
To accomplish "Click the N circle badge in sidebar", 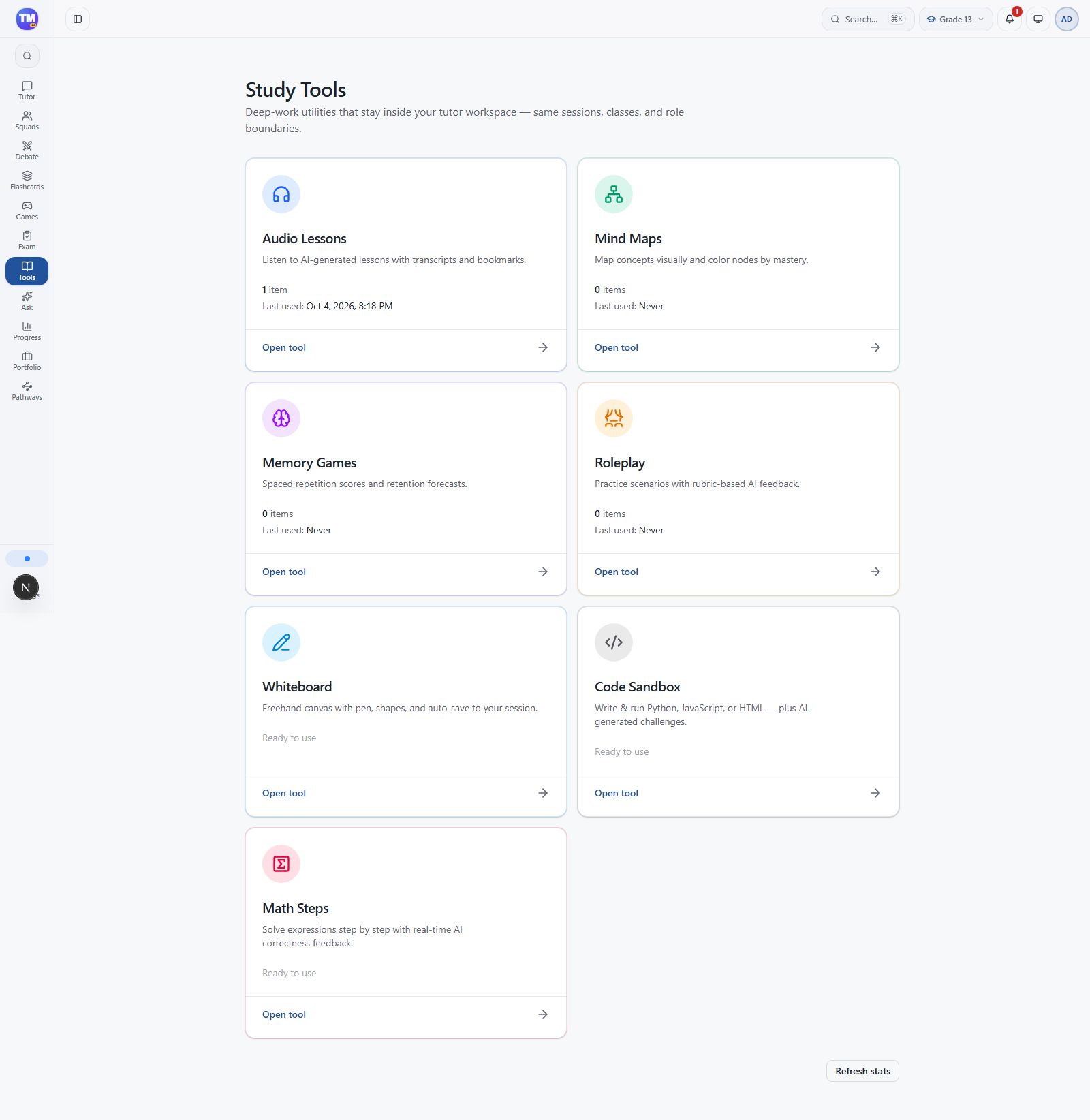I will [x=26, y=587].
